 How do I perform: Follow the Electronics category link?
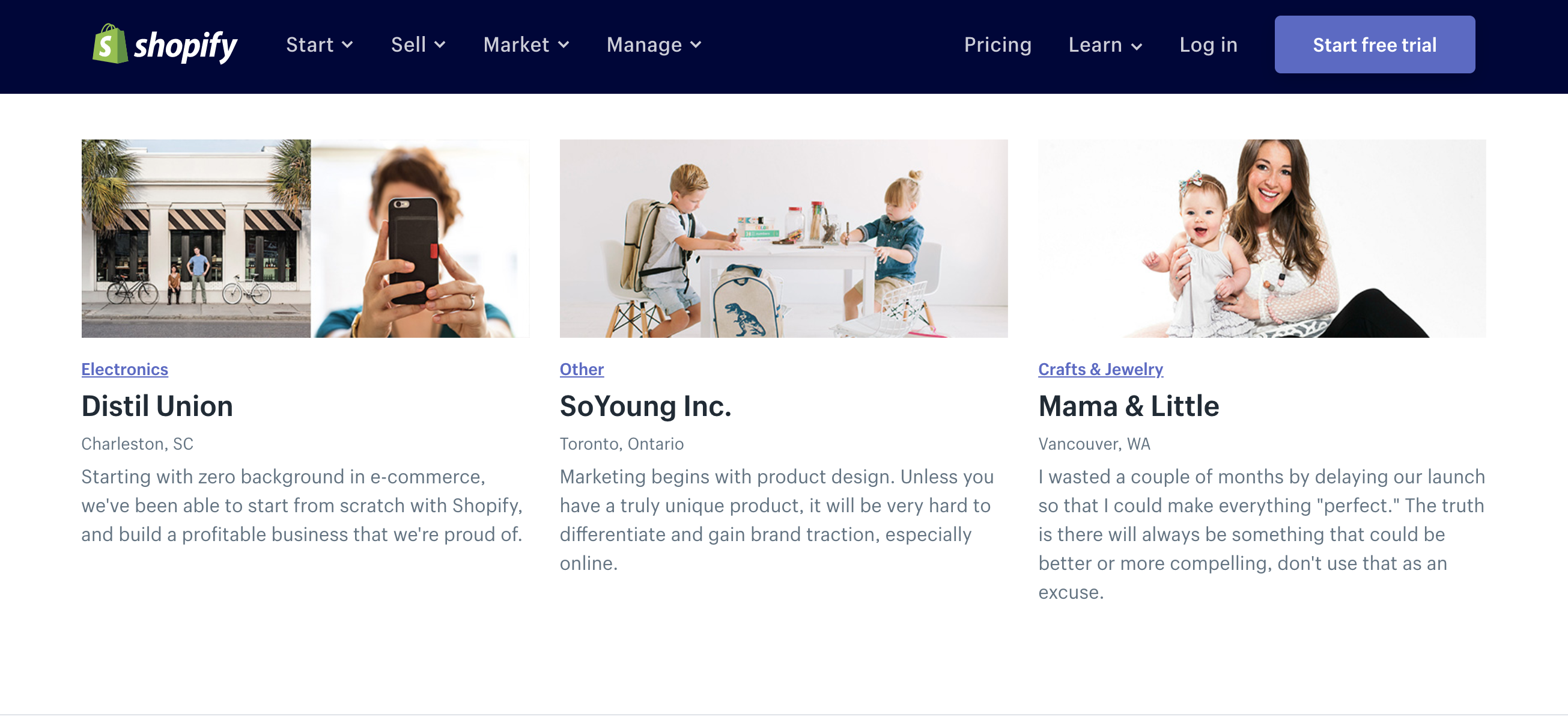[x=124, y=369]
